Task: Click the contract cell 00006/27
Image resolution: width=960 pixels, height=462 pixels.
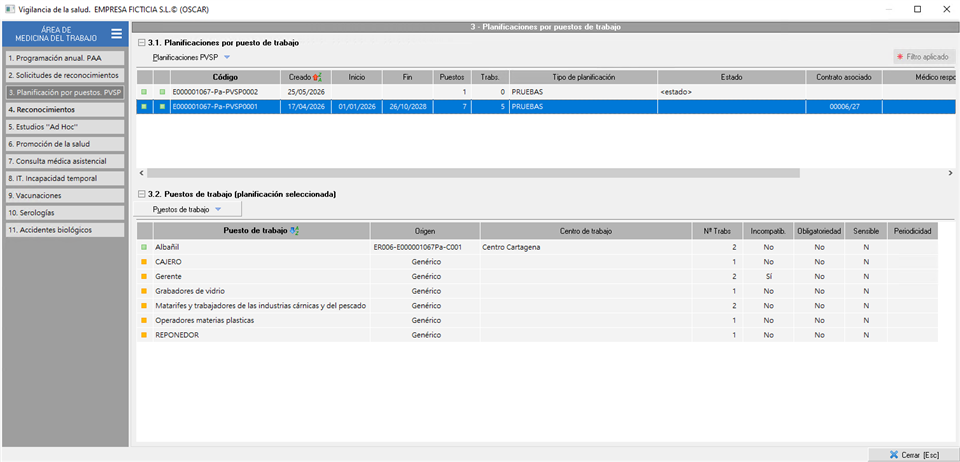Action: tap(844, 106)
